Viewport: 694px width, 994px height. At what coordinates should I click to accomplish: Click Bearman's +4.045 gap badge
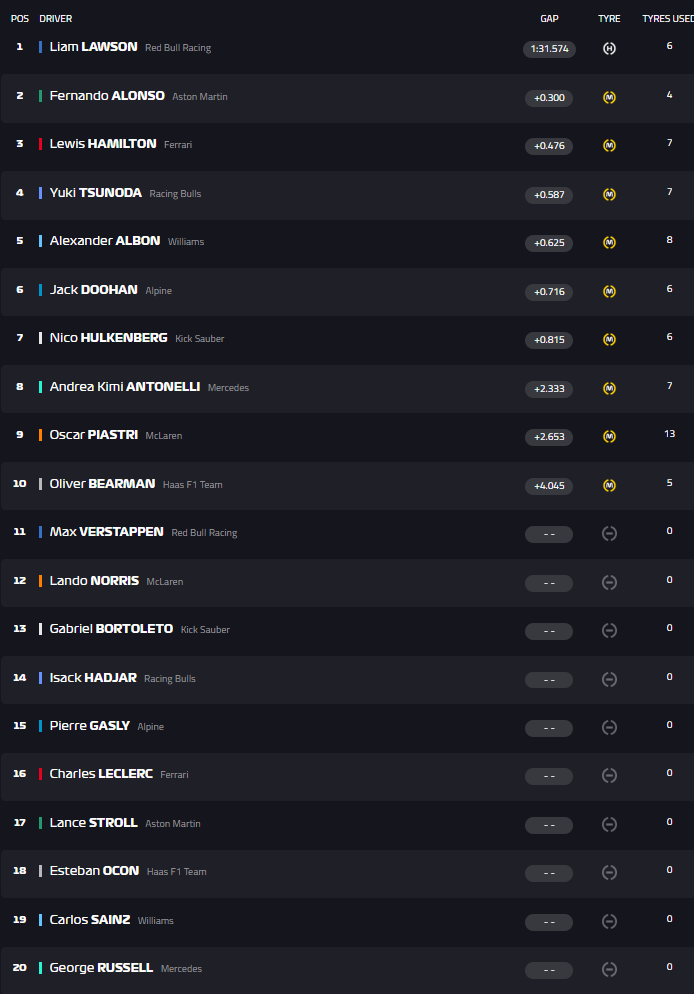(549, 486)
